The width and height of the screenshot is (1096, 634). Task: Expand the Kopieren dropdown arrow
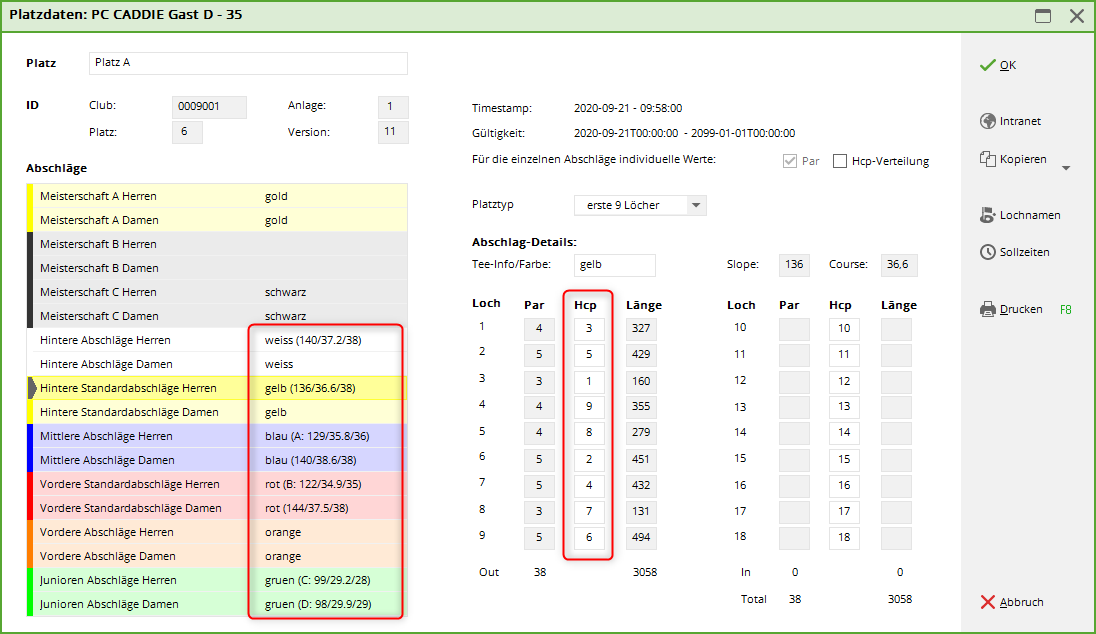click(1065, 168)
